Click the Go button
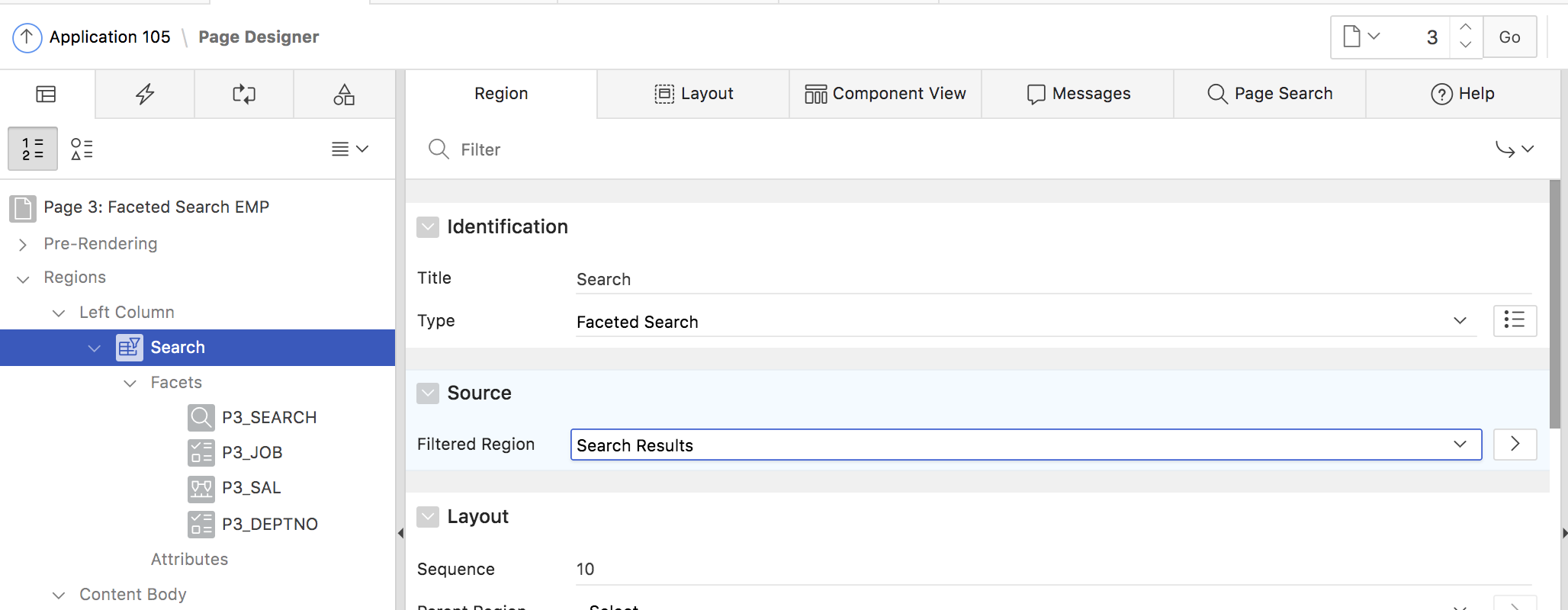Screen dimensions: 1568x610 (1509, 37)
